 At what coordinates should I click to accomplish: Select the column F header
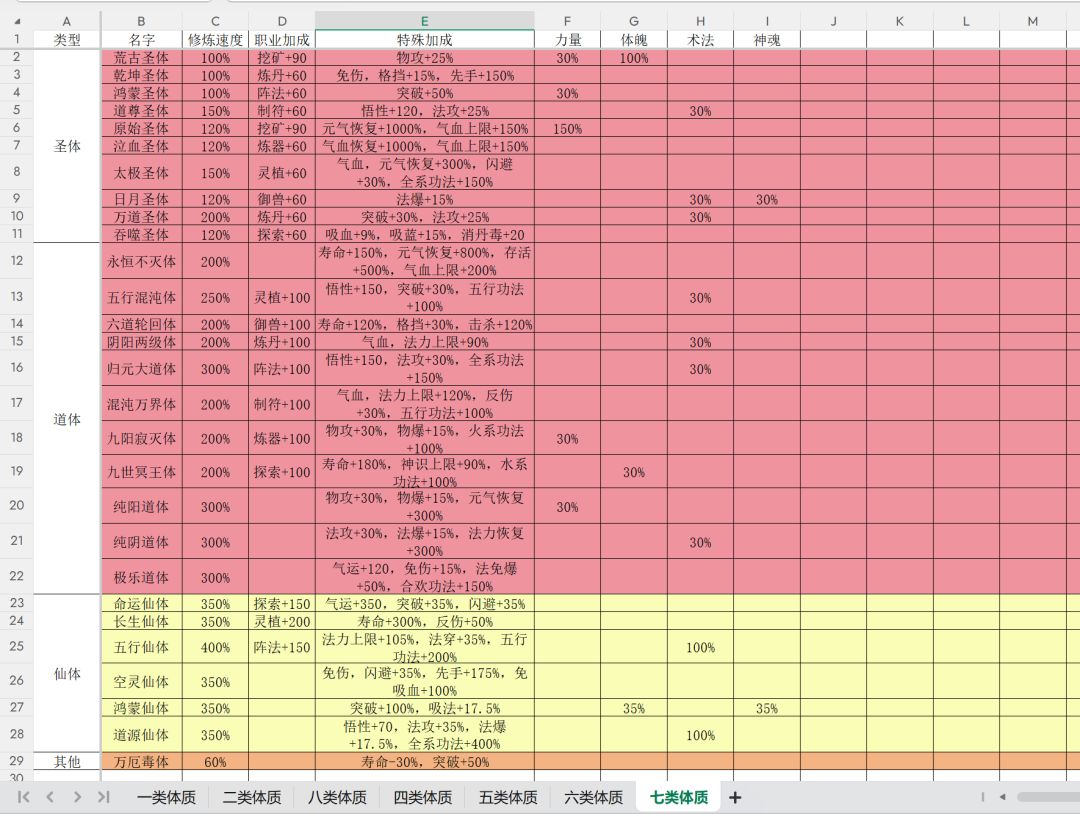pos(567,21)
